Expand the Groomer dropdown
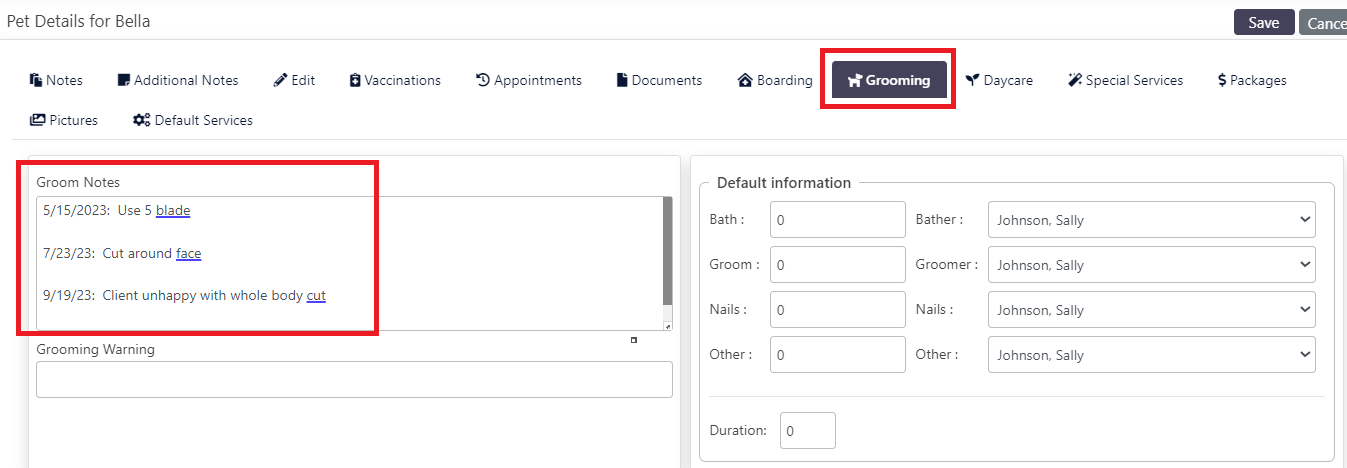 (x=1151, y=265)
